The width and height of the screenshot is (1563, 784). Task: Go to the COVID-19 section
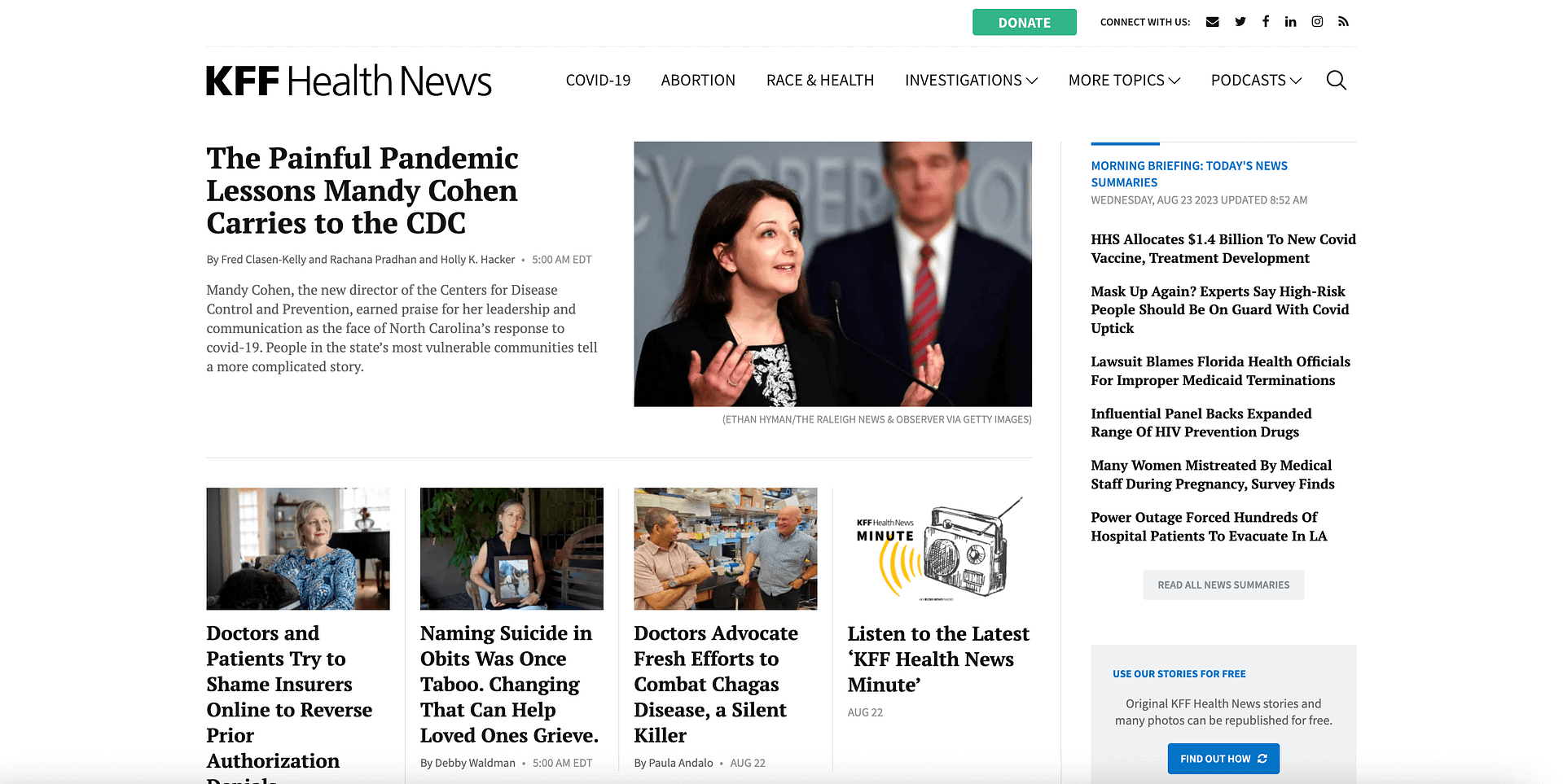tap(598, 80)
